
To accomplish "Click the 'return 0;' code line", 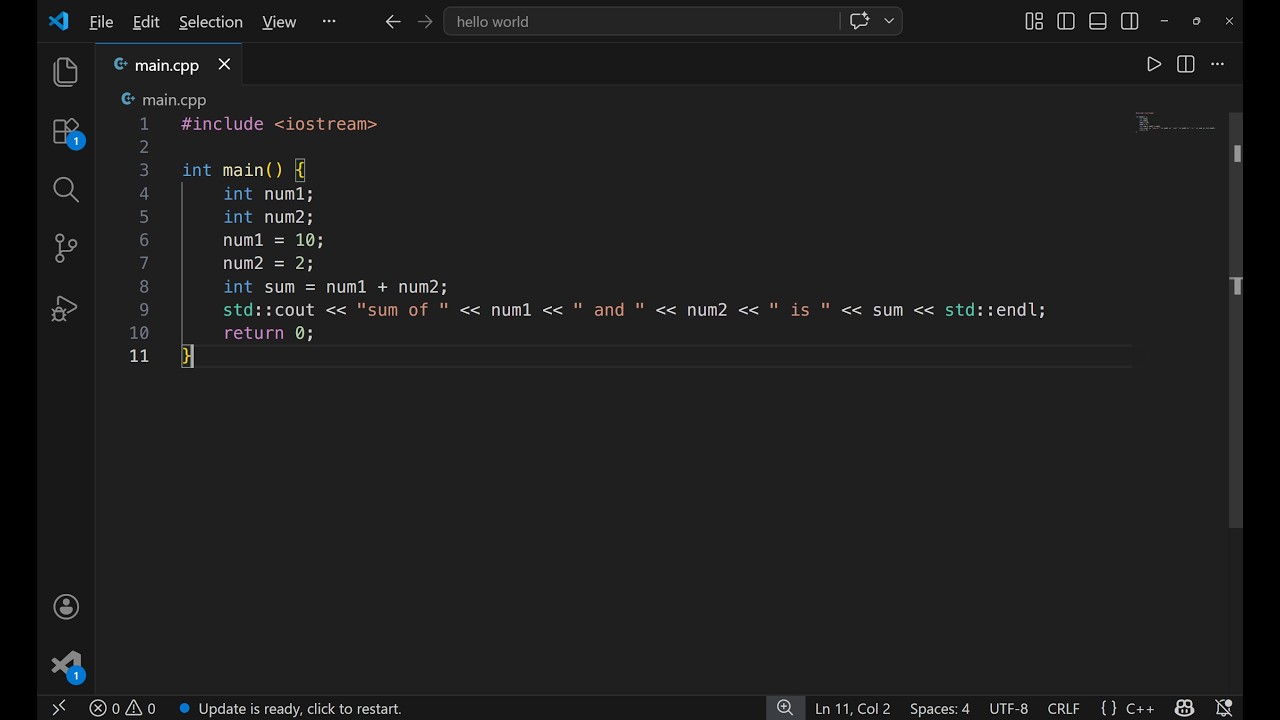I will 268,333.
